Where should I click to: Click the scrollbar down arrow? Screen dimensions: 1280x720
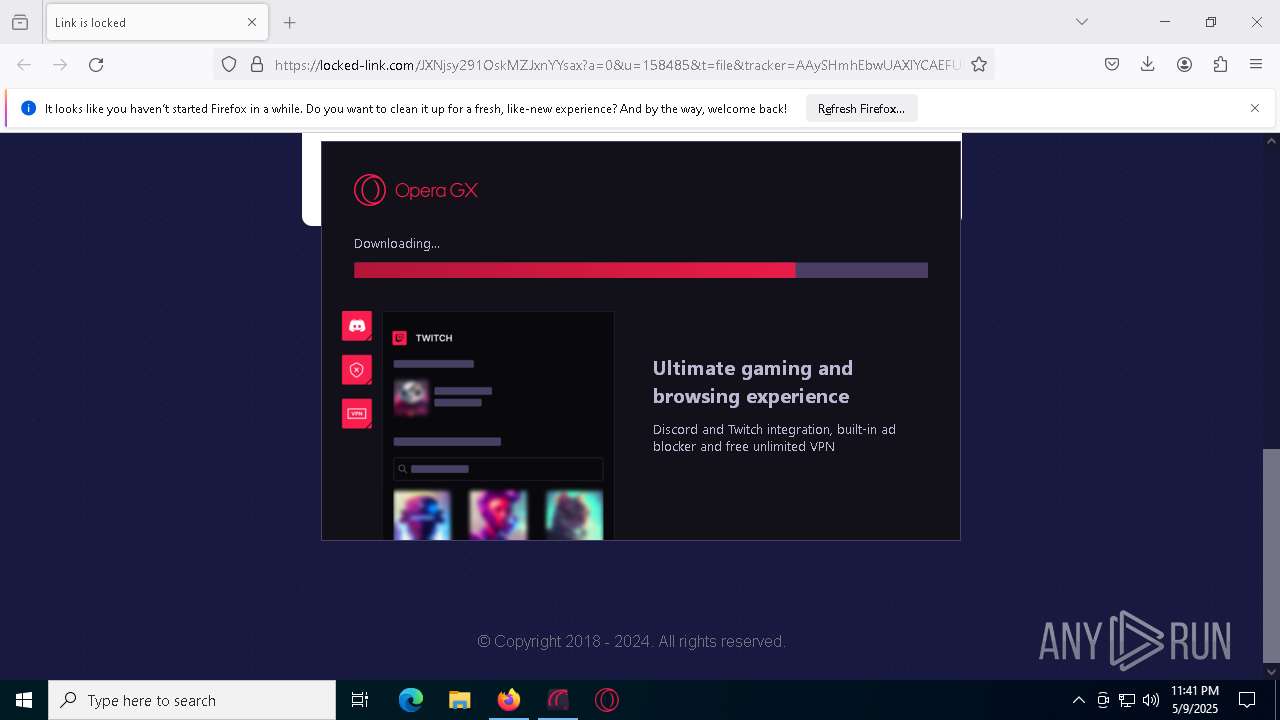[1271, 672]
